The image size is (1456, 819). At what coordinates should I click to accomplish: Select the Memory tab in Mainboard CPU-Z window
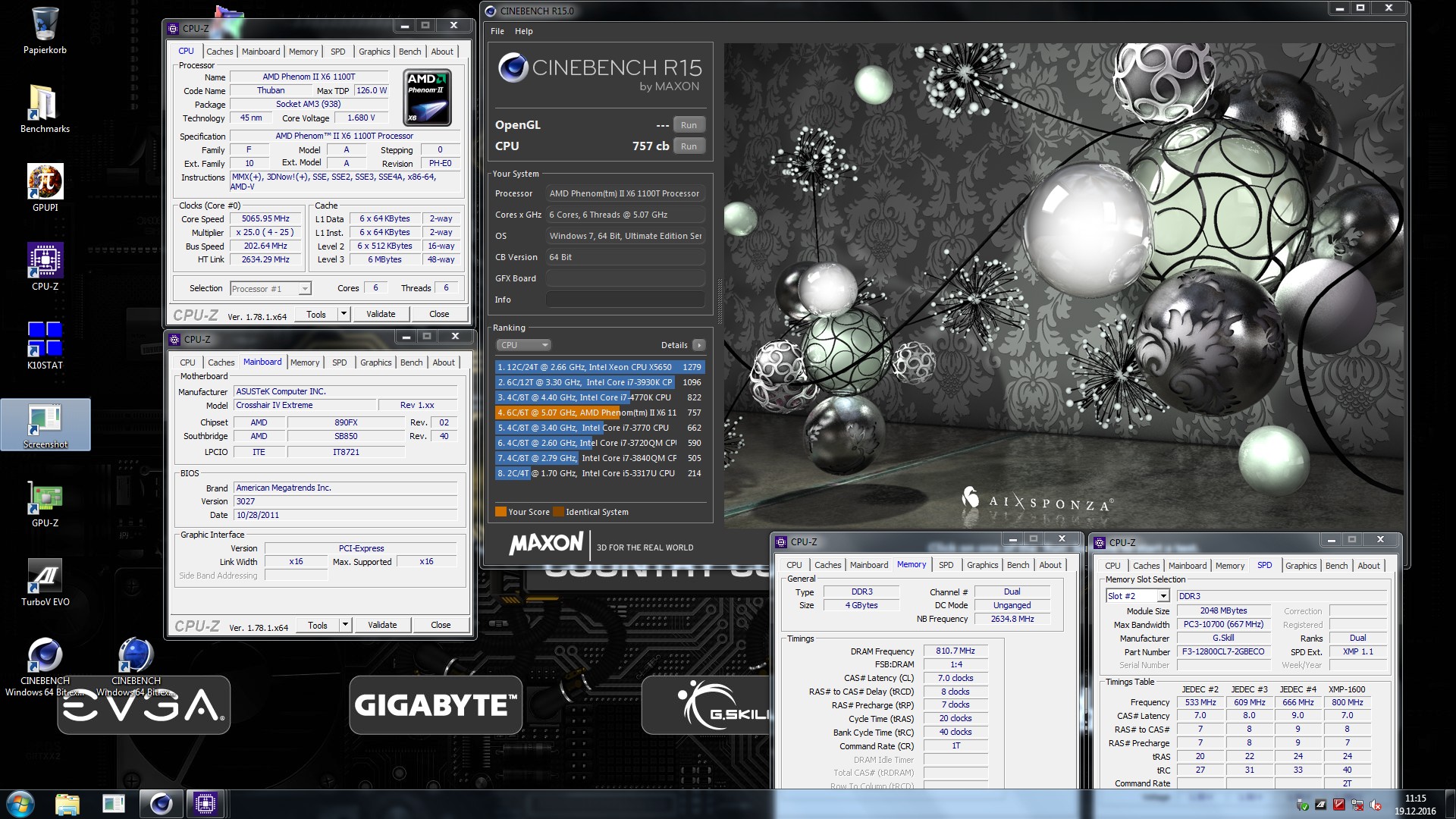305,362
